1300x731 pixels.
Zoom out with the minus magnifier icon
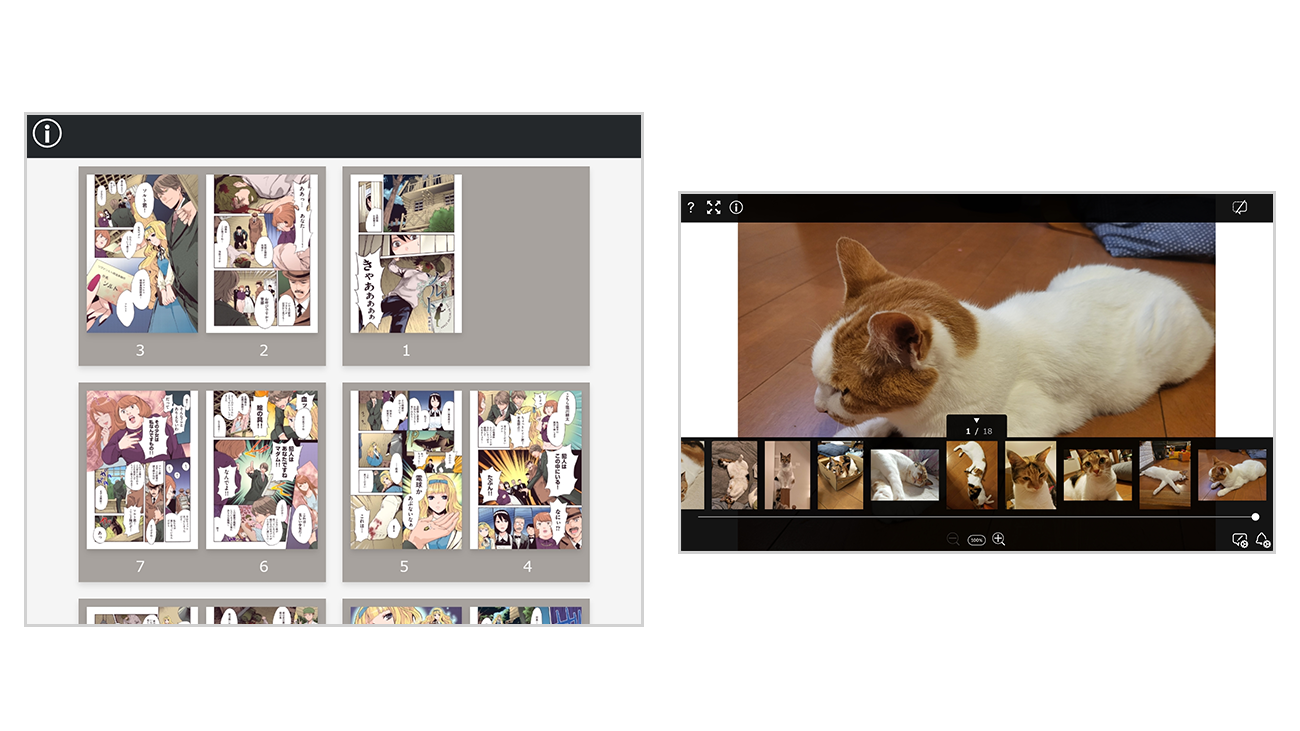coord(953,539)
